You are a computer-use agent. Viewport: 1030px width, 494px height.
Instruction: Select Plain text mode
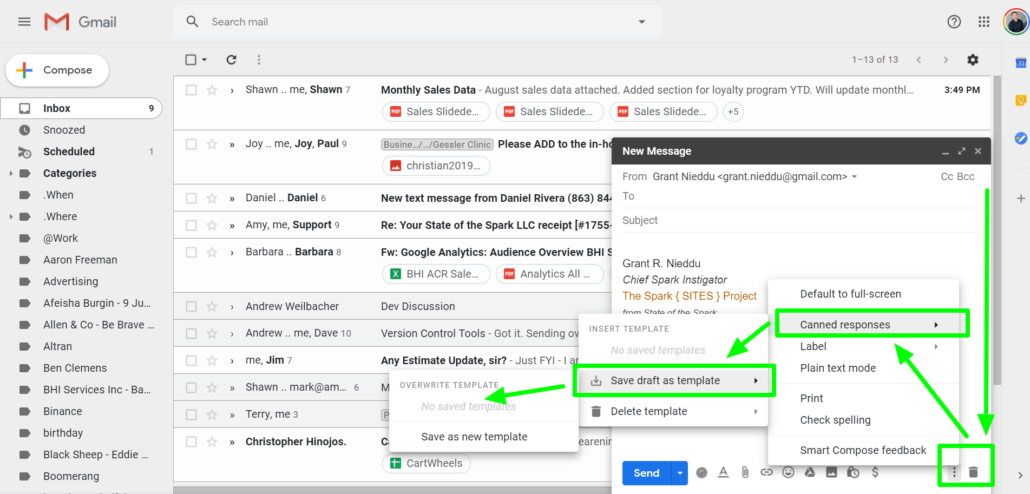(x=864, y=368)
